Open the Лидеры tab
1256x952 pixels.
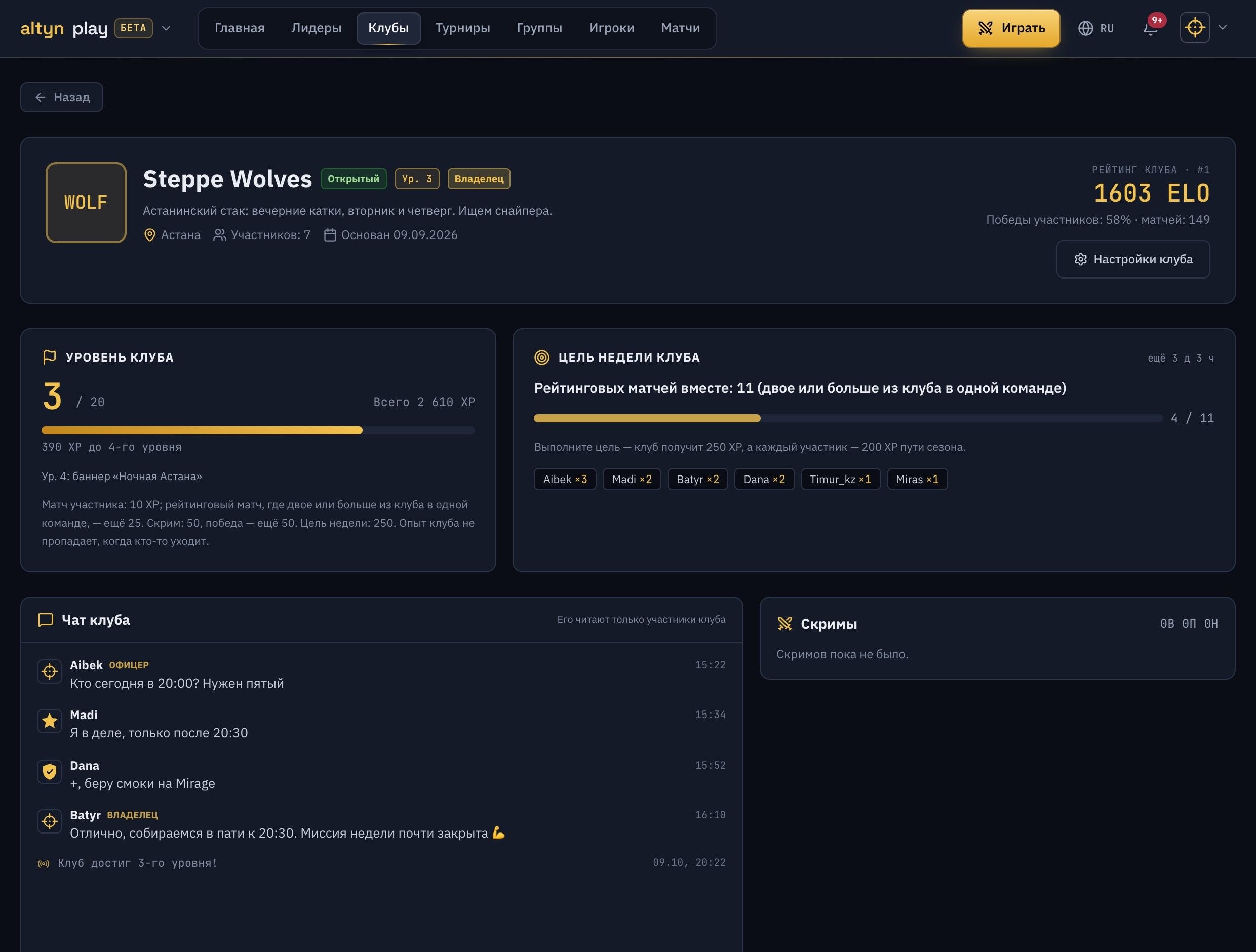(316, 28)
